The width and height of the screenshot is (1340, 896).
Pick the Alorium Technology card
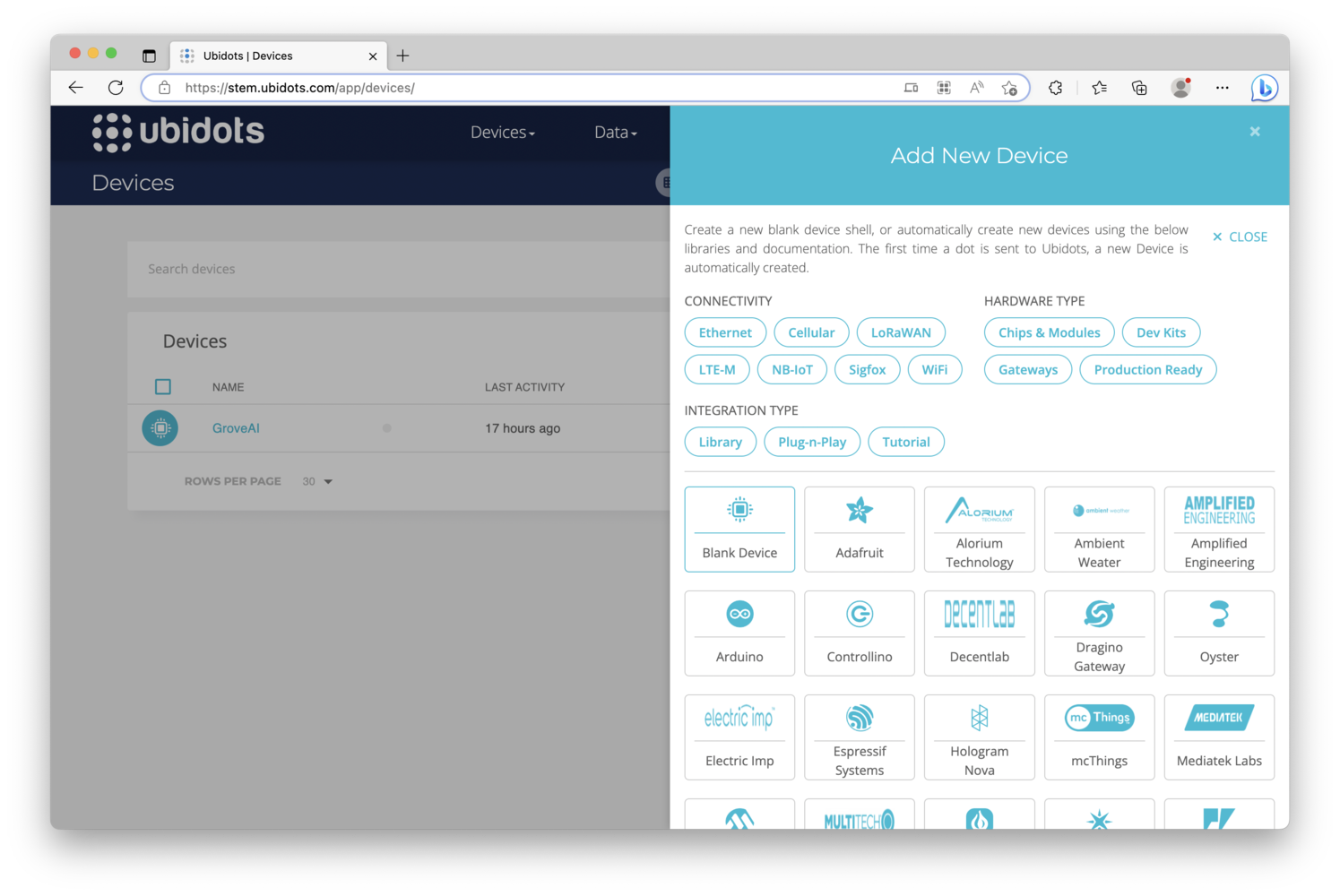pos(980,529)
